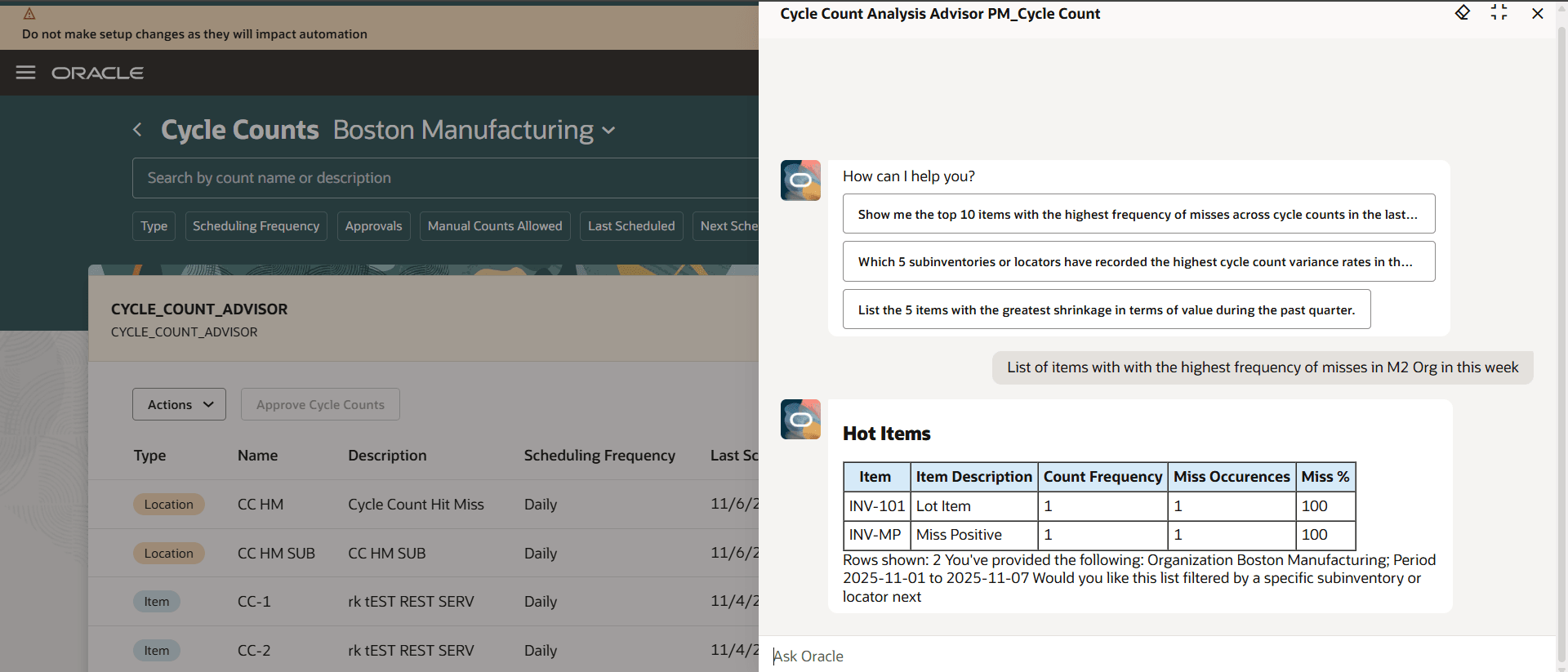
Task: Click the Miss Positive item description cell
Action: click(x=974, y=535)
